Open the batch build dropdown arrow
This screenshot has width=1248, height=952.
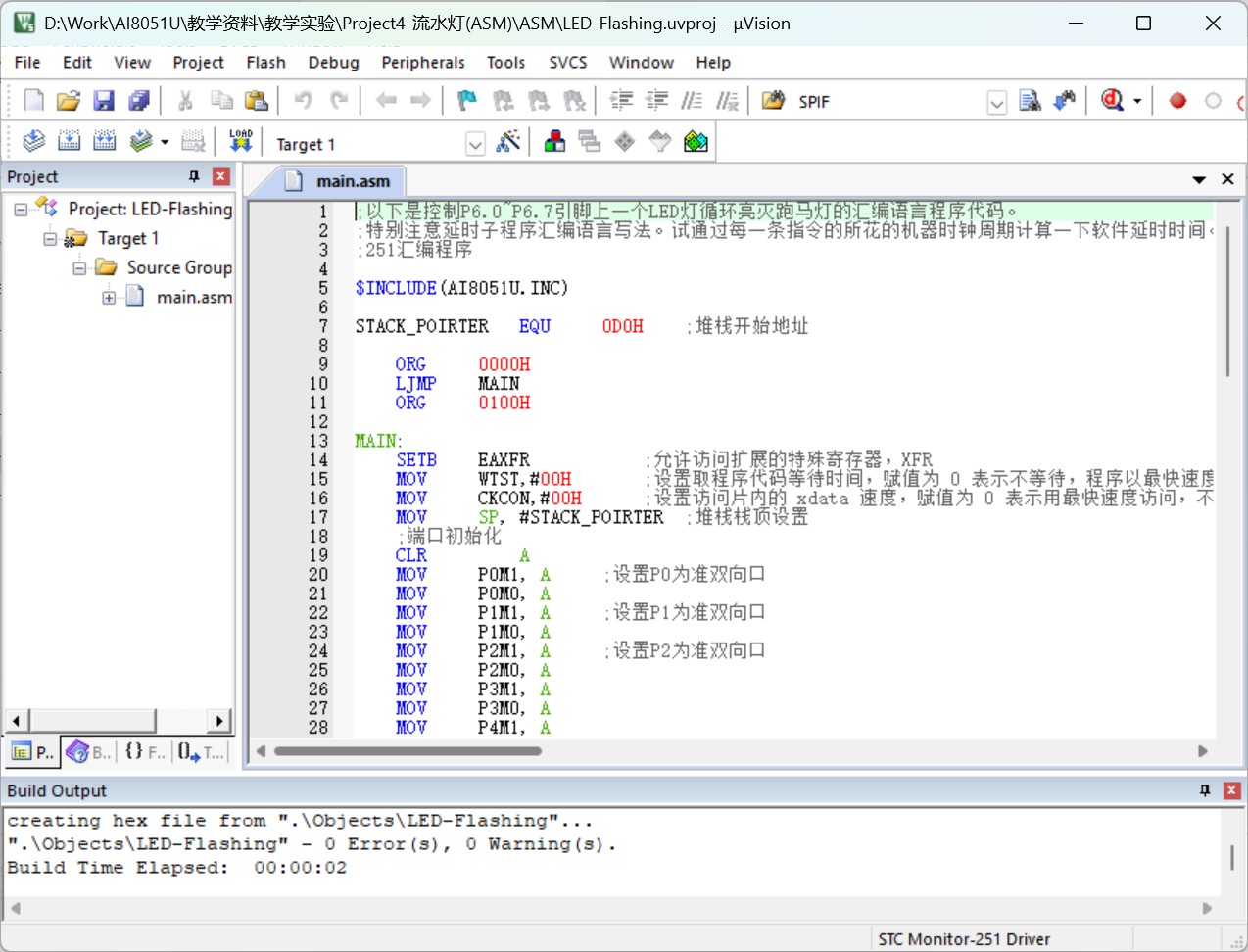pyautogui.click(x=165, y=142)
